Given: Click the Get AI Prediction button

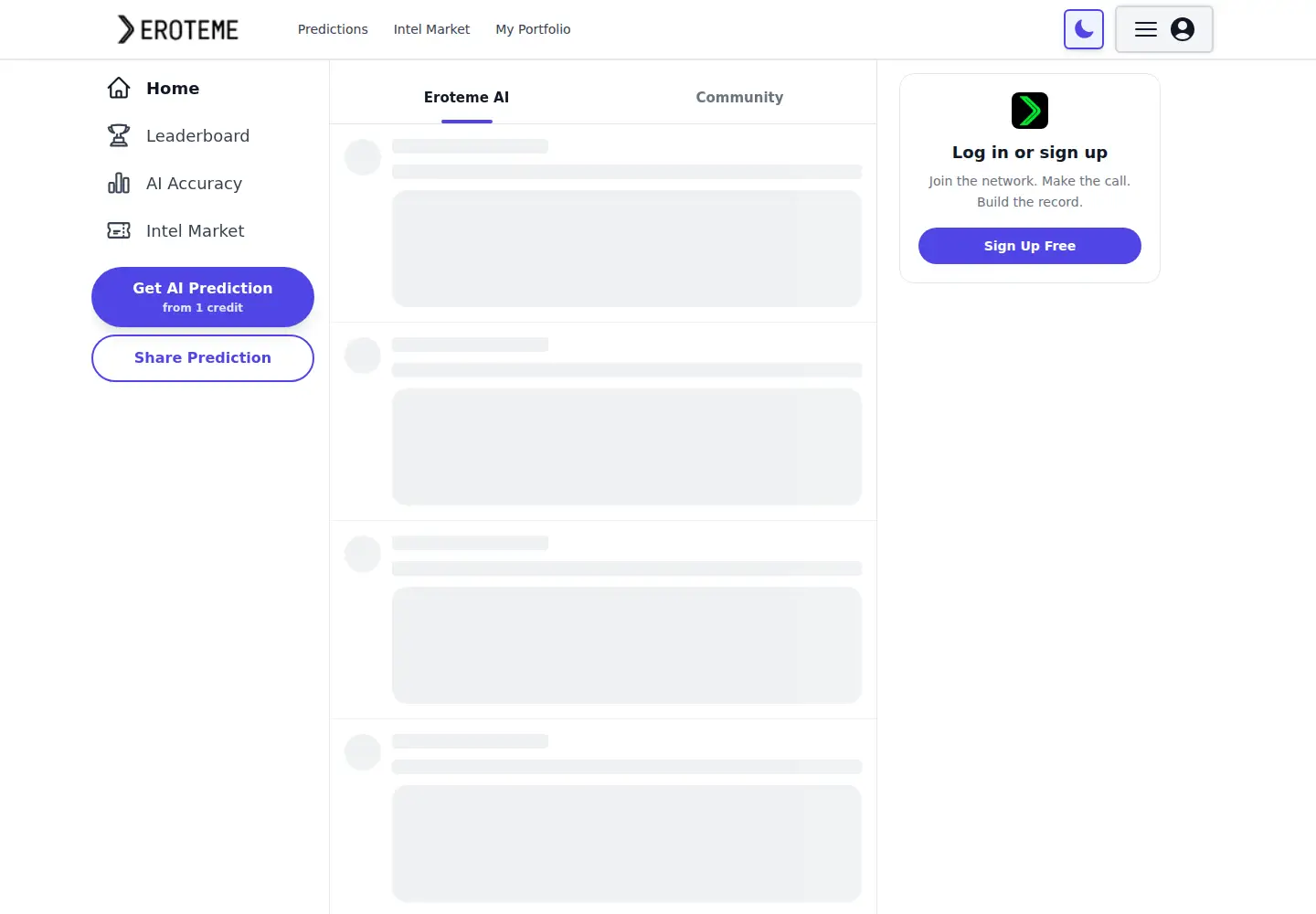Looking at the screenshot, I should tap(203, 297).
